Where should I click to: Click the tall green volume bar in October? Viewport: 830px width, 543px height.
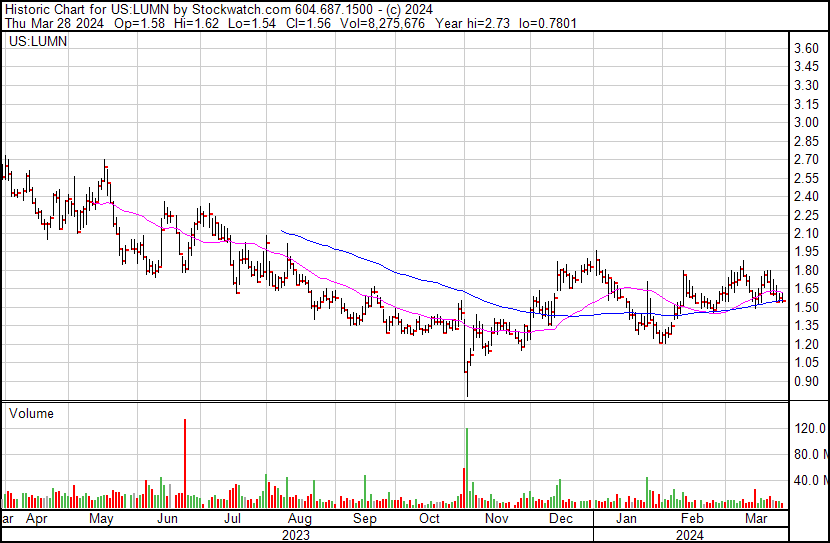click(467, 467)
